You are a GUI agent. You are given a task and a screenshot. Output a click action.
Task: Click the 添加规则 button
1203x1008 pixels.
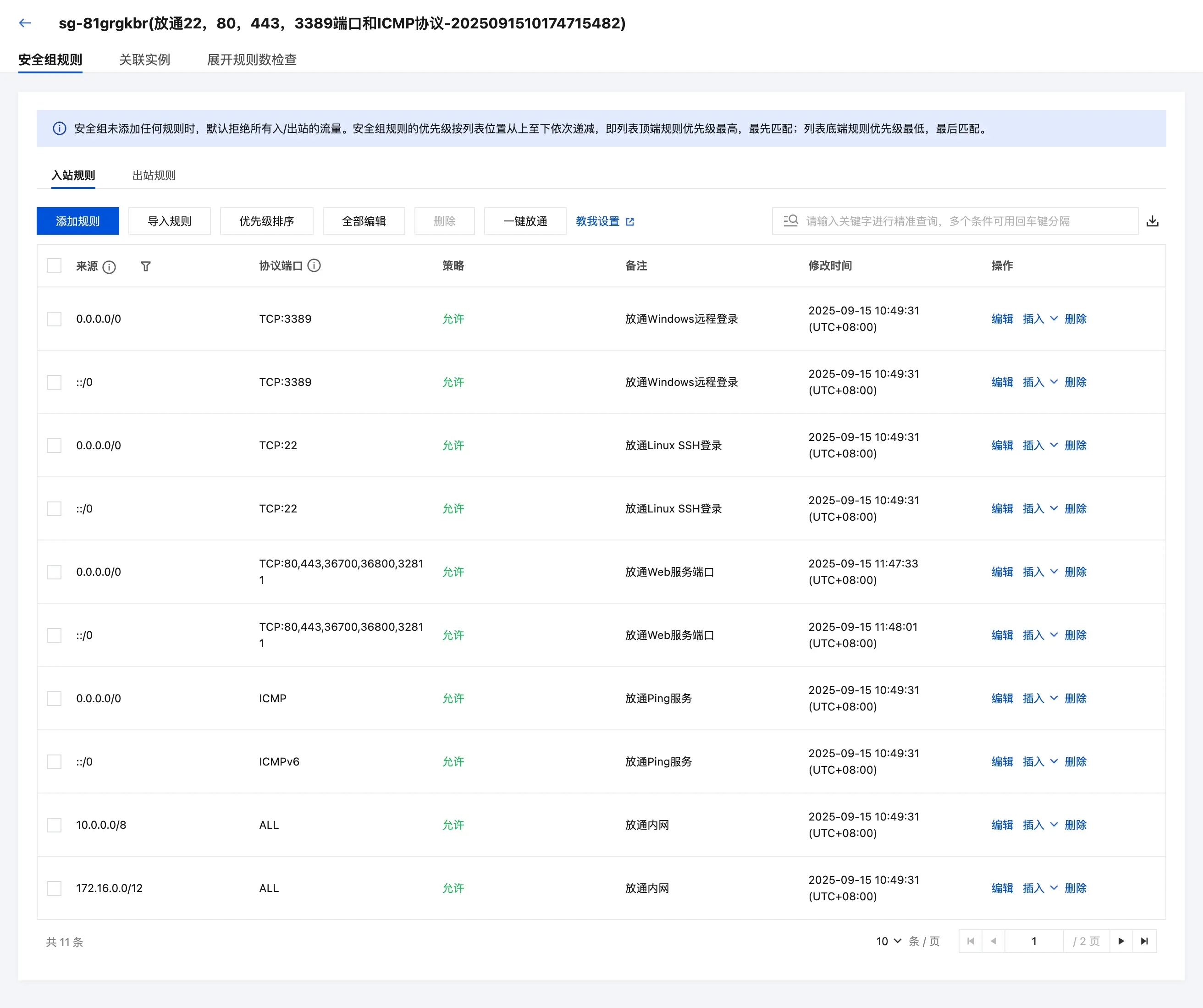pos(78,221)
